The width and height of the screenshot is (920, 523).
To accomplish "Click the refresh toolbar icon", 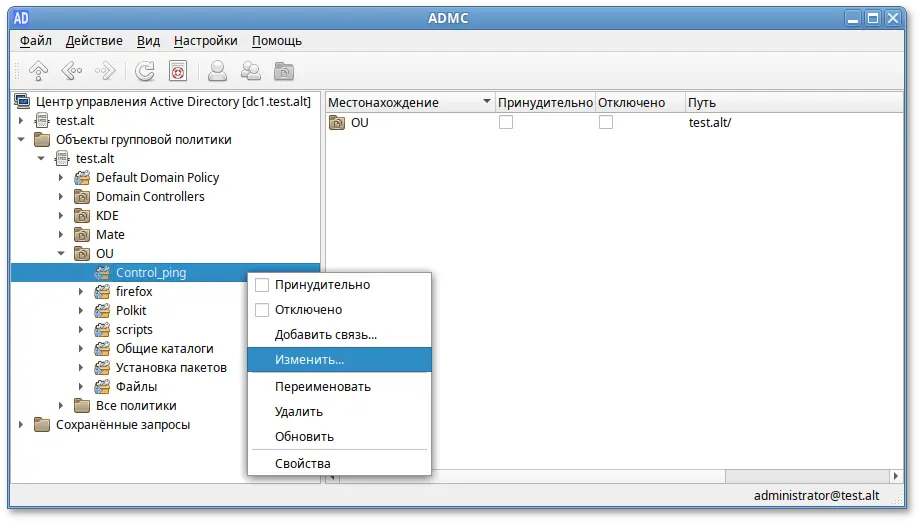I will click(145, 71).
